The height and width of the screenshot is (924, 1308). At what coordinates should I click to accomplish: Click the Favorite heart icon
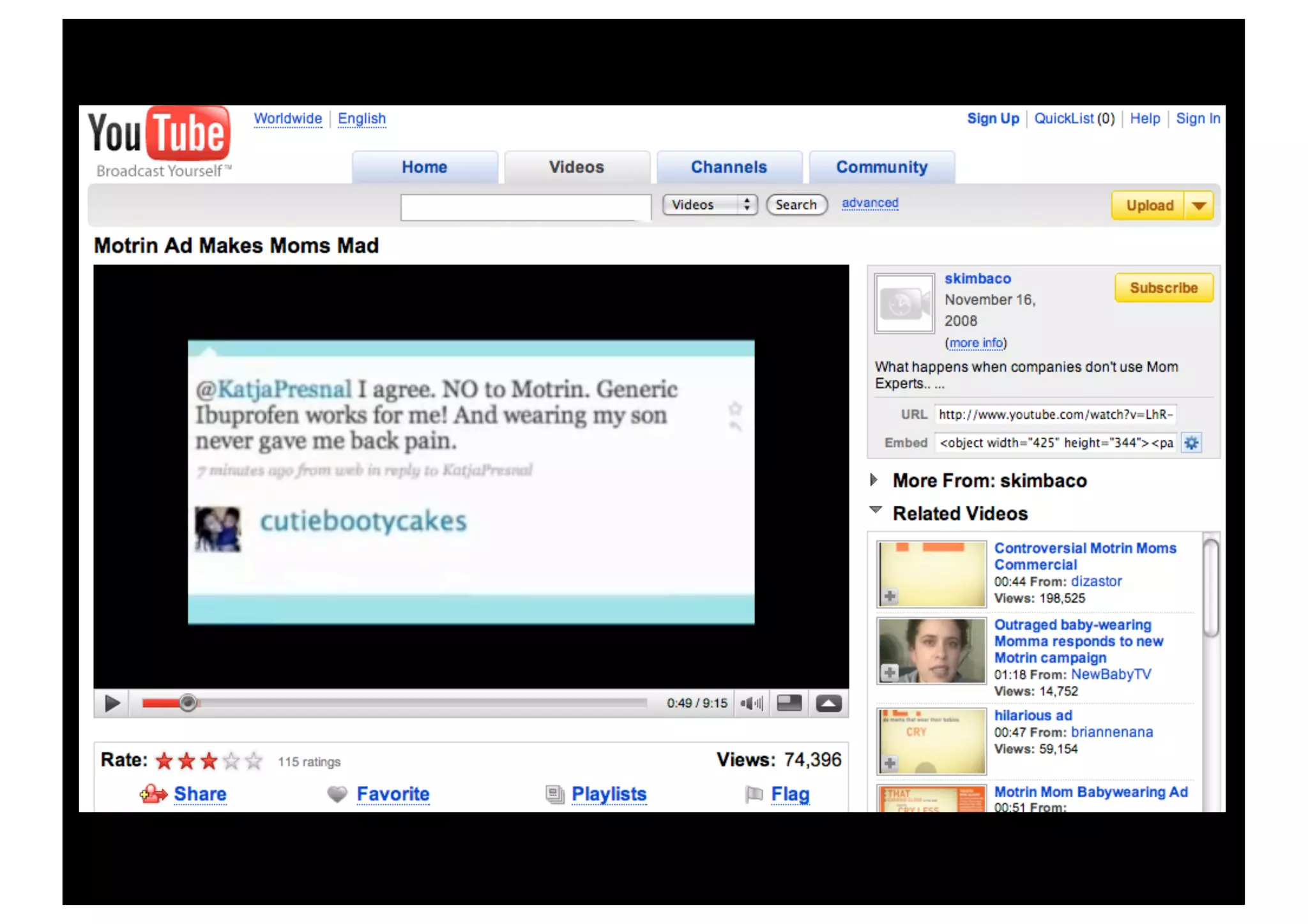tap(337, 794)
